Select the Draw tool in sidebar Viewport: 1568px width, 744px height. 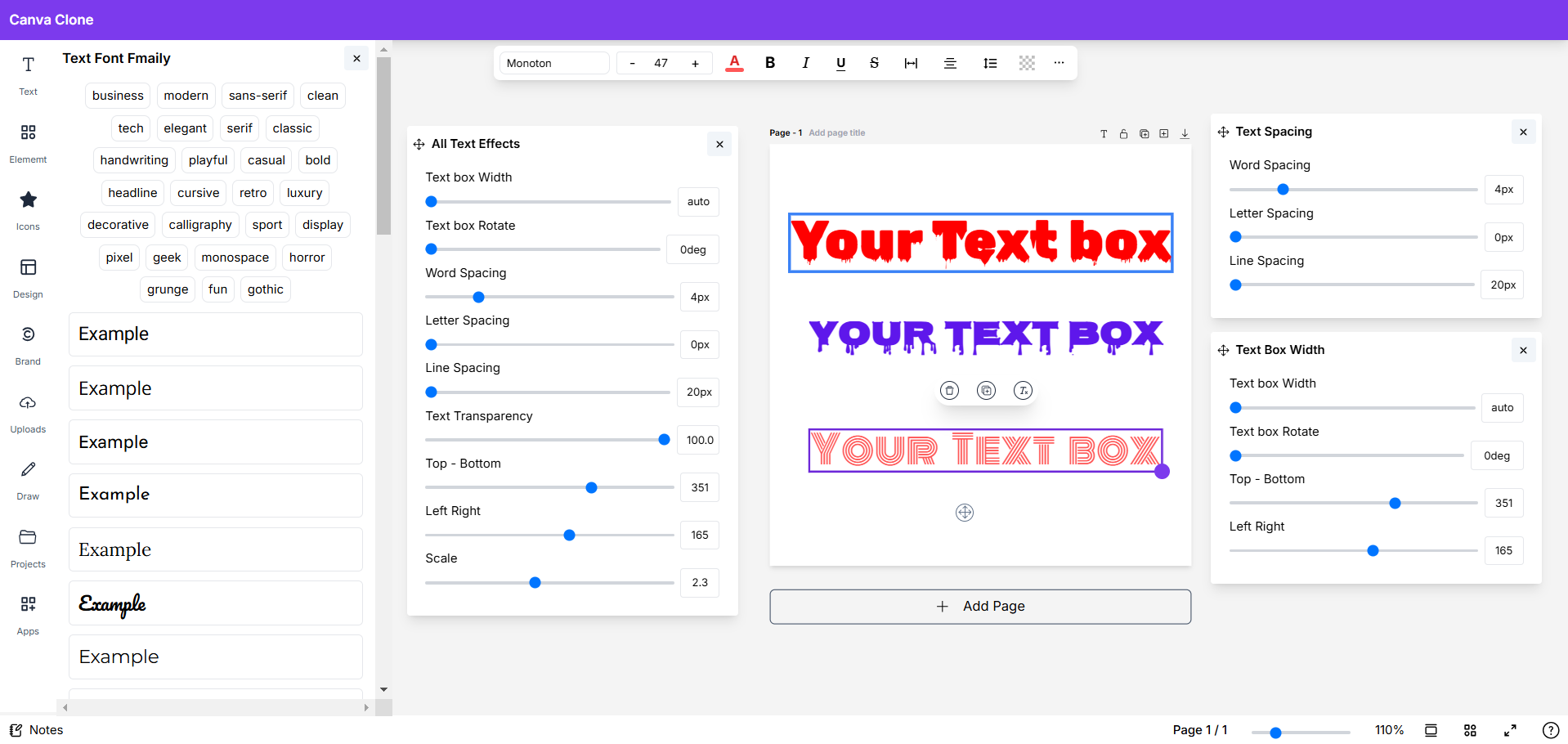tap(28, 480)
